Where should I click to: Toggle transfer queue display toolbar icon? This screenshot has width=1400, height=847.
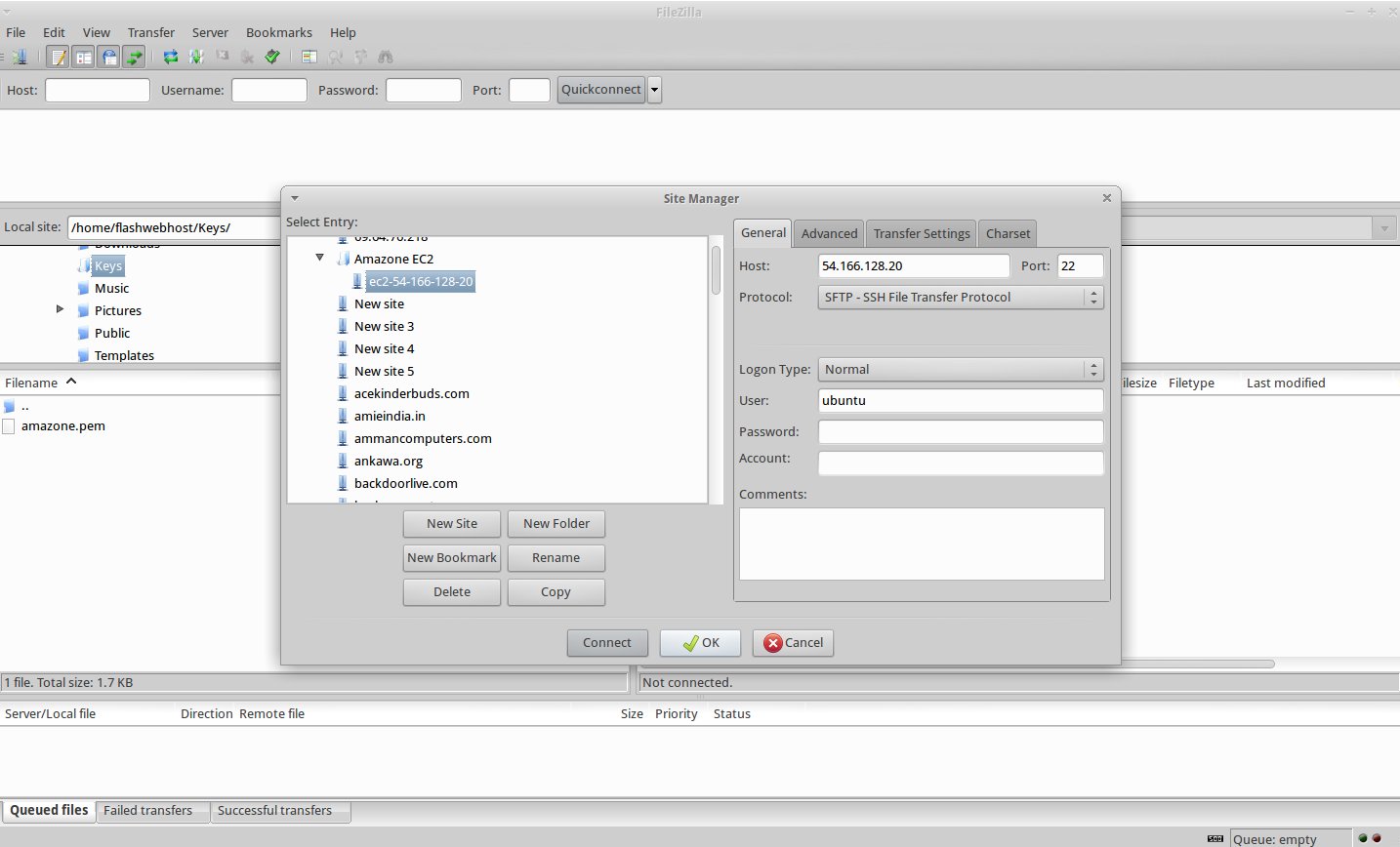coord(134,57)
